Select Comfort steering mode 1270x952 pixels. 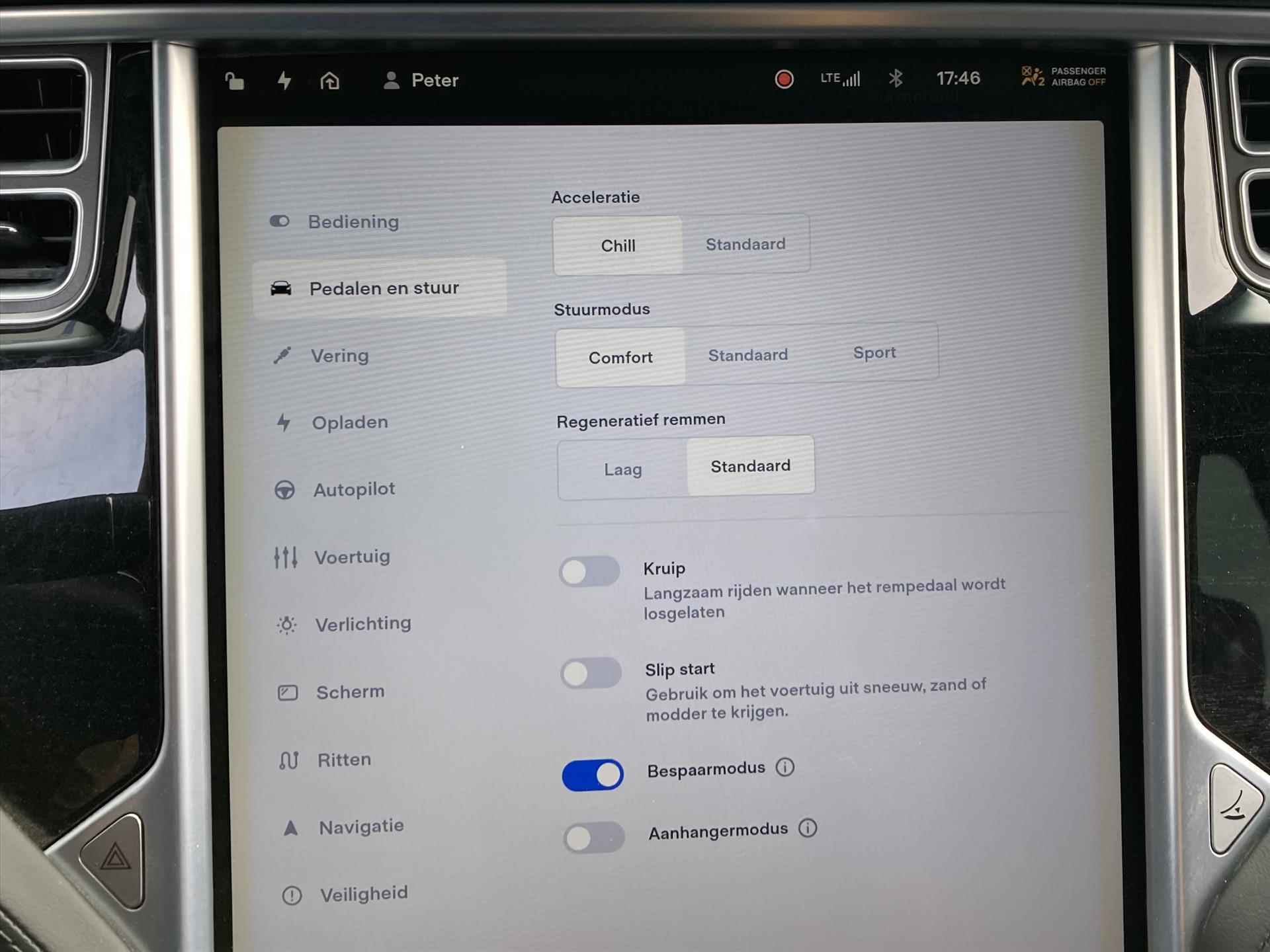[619, 355]
